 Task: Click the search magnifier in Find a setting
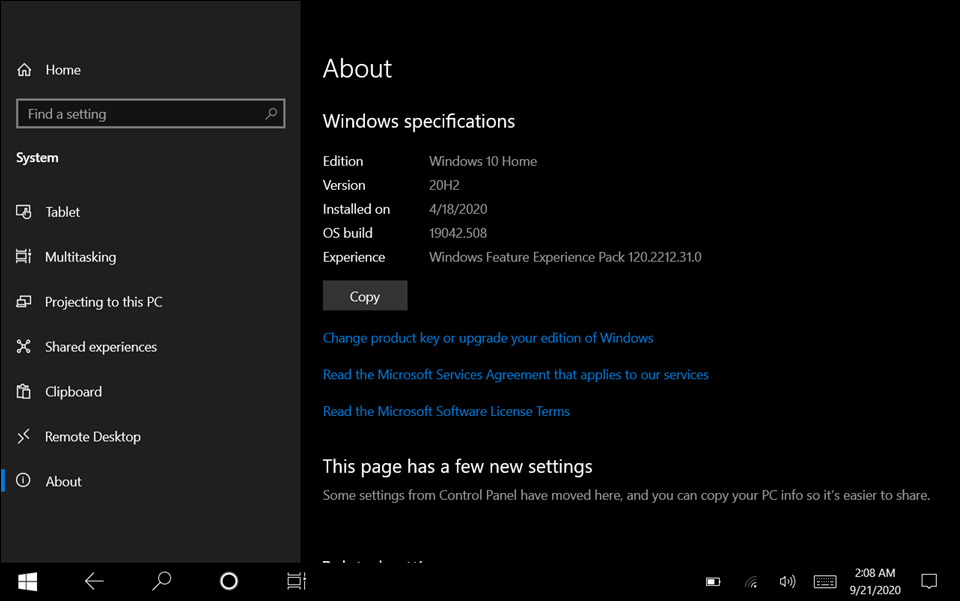271,114
